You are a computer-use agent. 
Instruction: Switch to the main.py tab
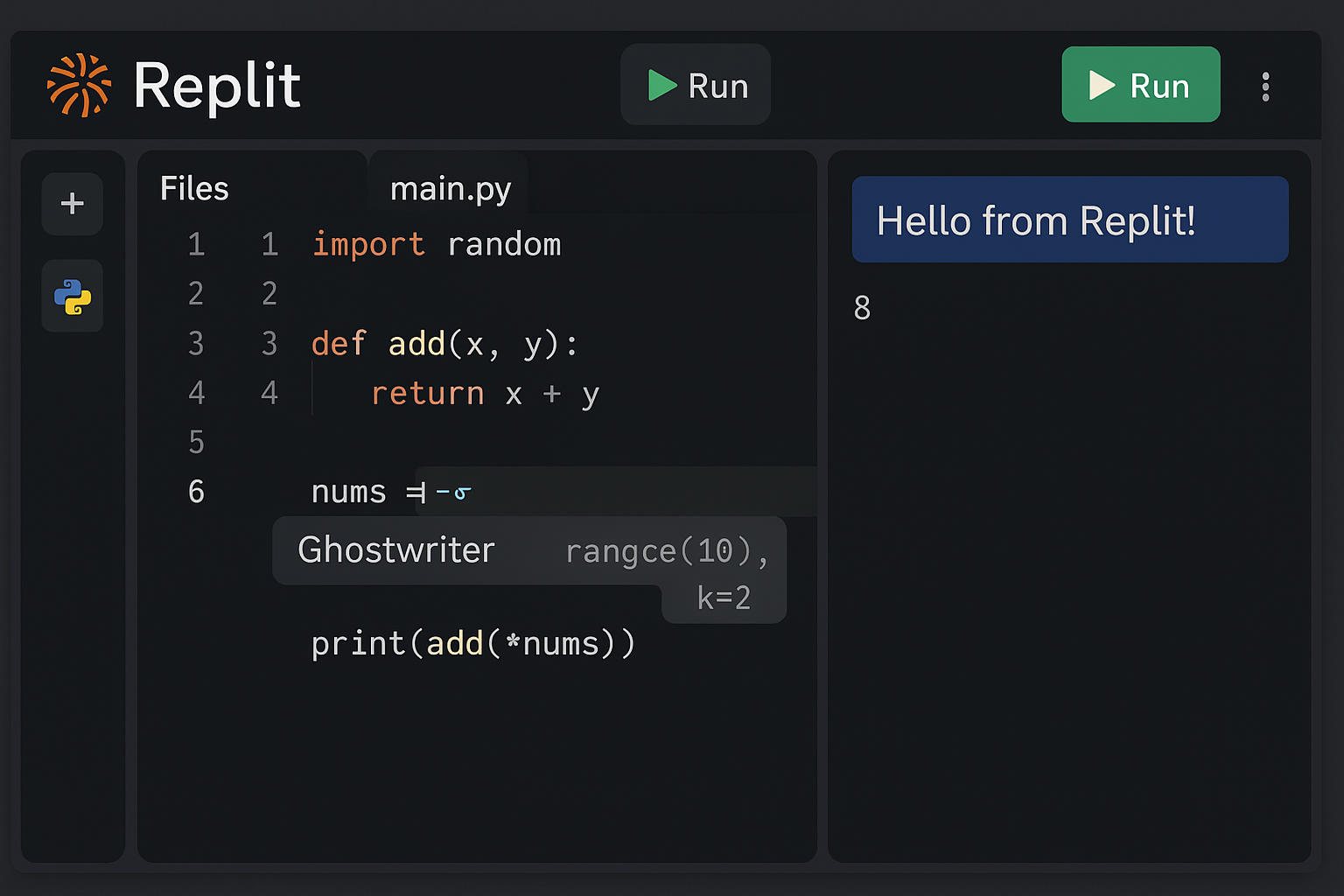click(x=450, y=188)
